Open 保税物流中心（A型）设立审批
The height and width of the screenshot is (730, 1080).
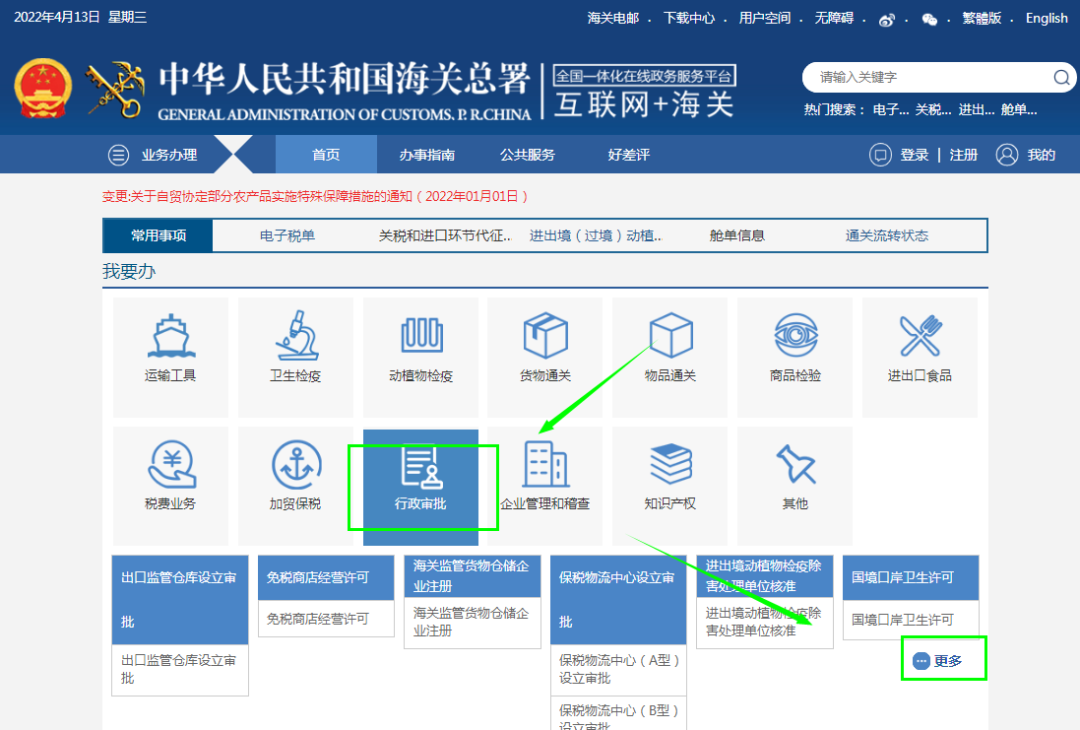point(619,669)
